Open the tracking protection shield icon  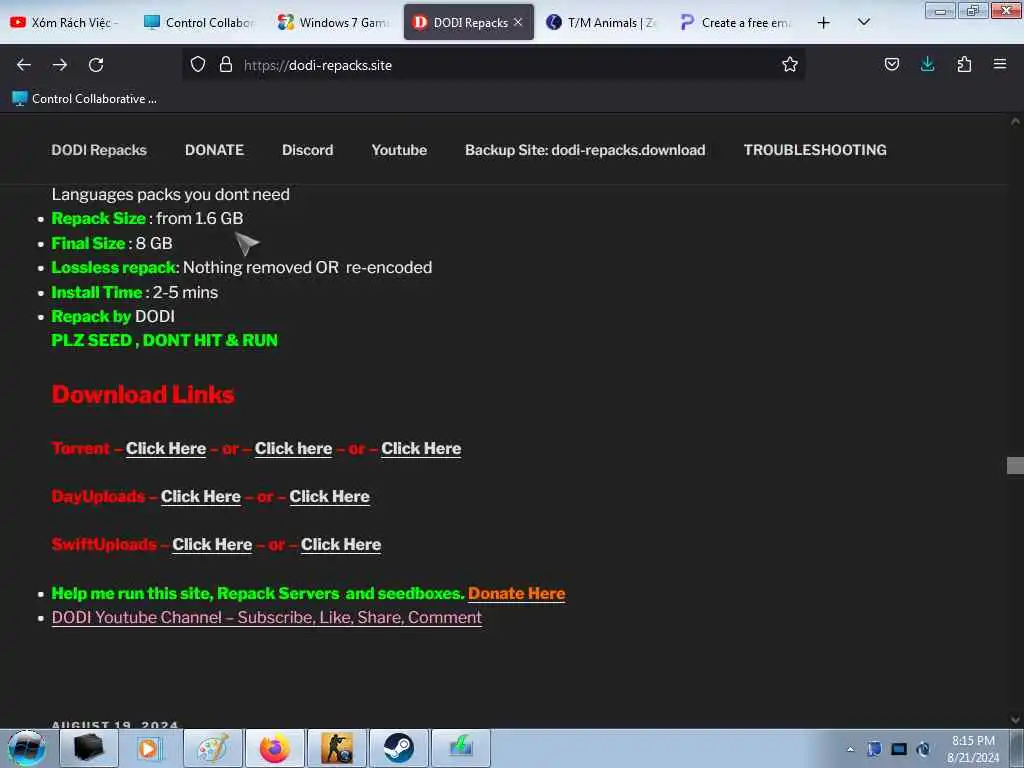(x=198, y=64)
